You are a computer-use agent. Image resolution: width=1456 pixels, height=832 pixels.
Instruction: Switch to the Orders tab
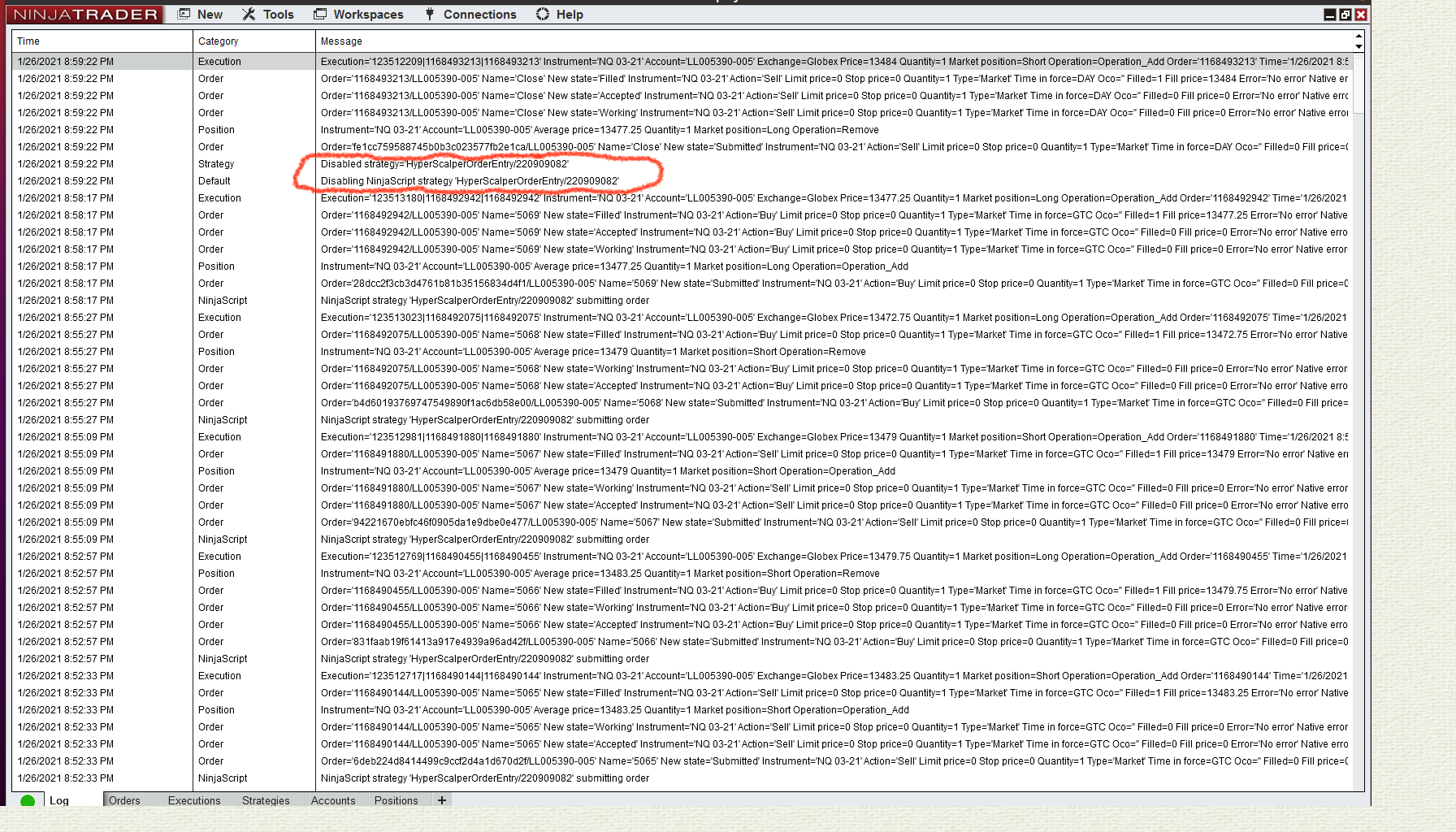pyautogui.click(x=124, y=800)
